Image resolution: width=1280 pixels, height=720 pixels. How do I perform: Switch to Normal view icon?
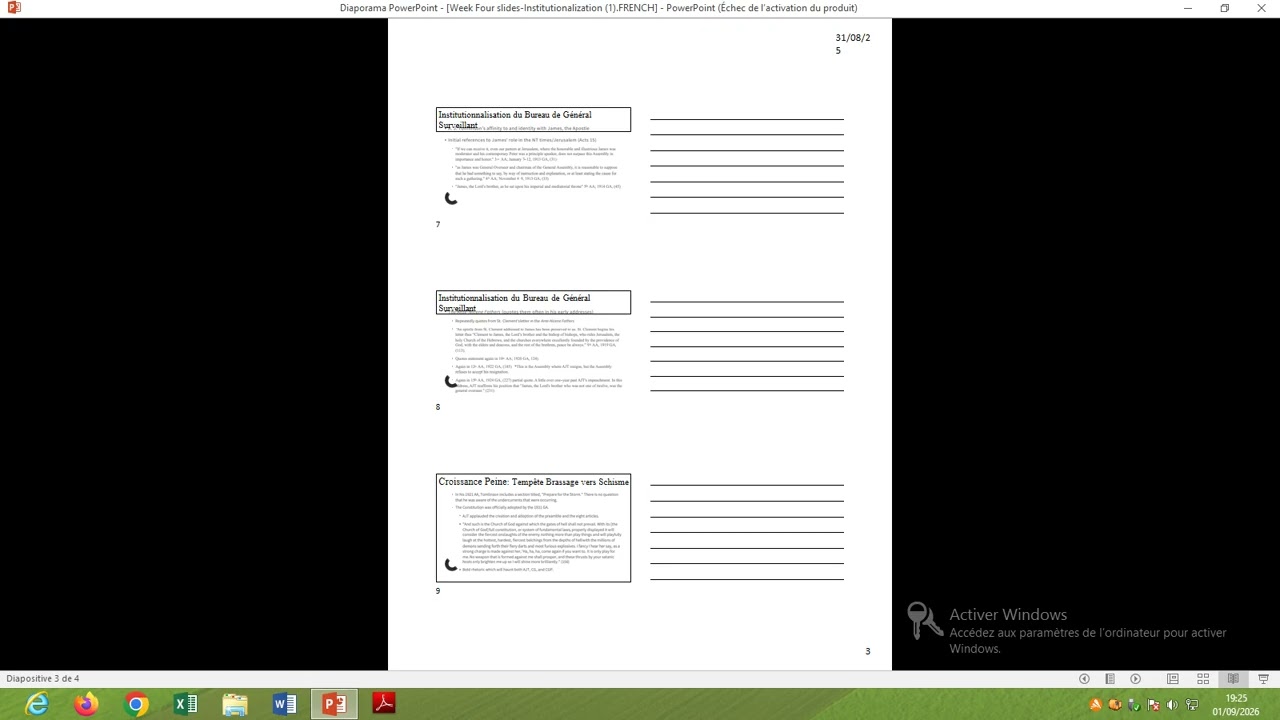click(x=1173, y=679)
